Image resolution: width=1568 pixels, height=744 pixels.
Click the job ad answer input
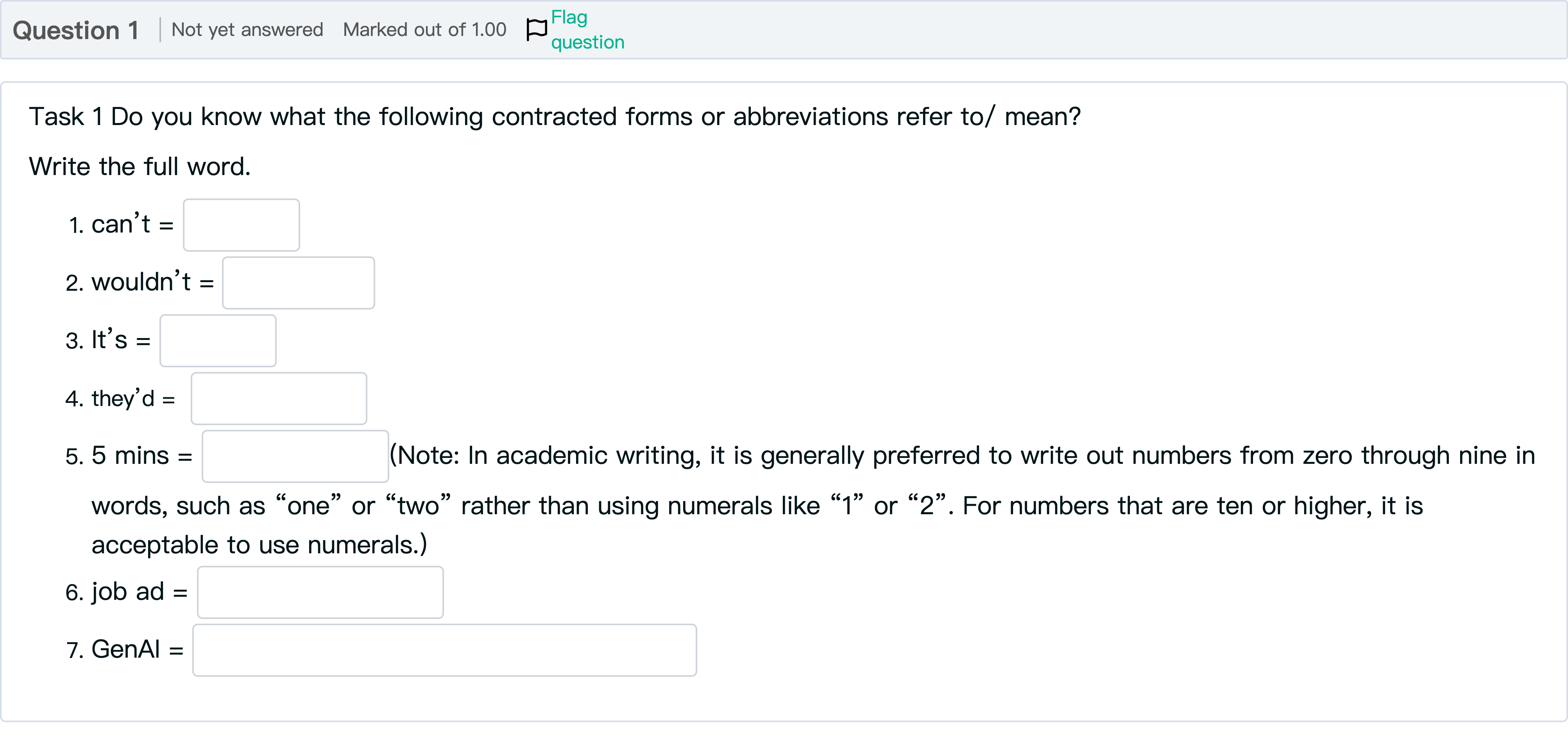320,592
